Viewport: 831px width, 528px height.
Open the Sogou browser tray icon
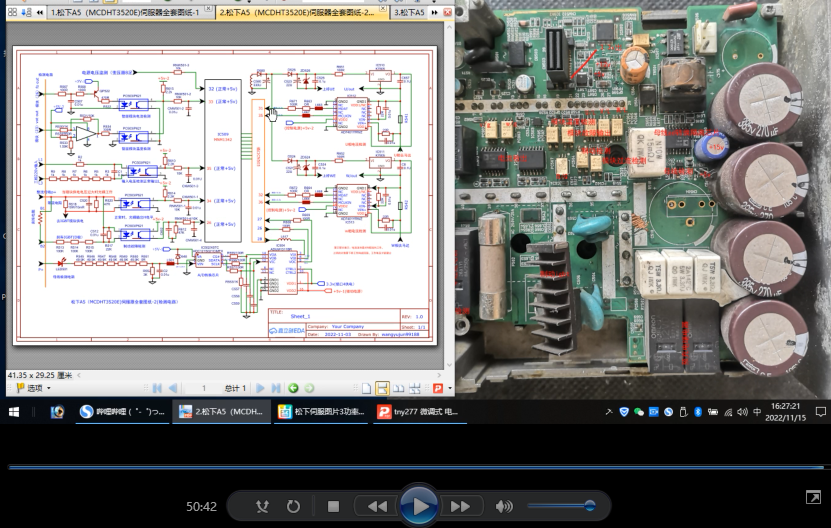coord(668,412)
